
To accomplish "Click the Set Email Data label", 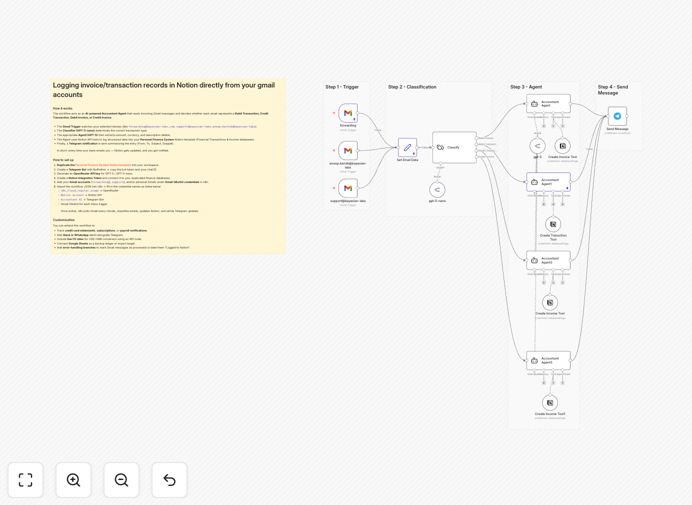I will click(x=407, y=160).
